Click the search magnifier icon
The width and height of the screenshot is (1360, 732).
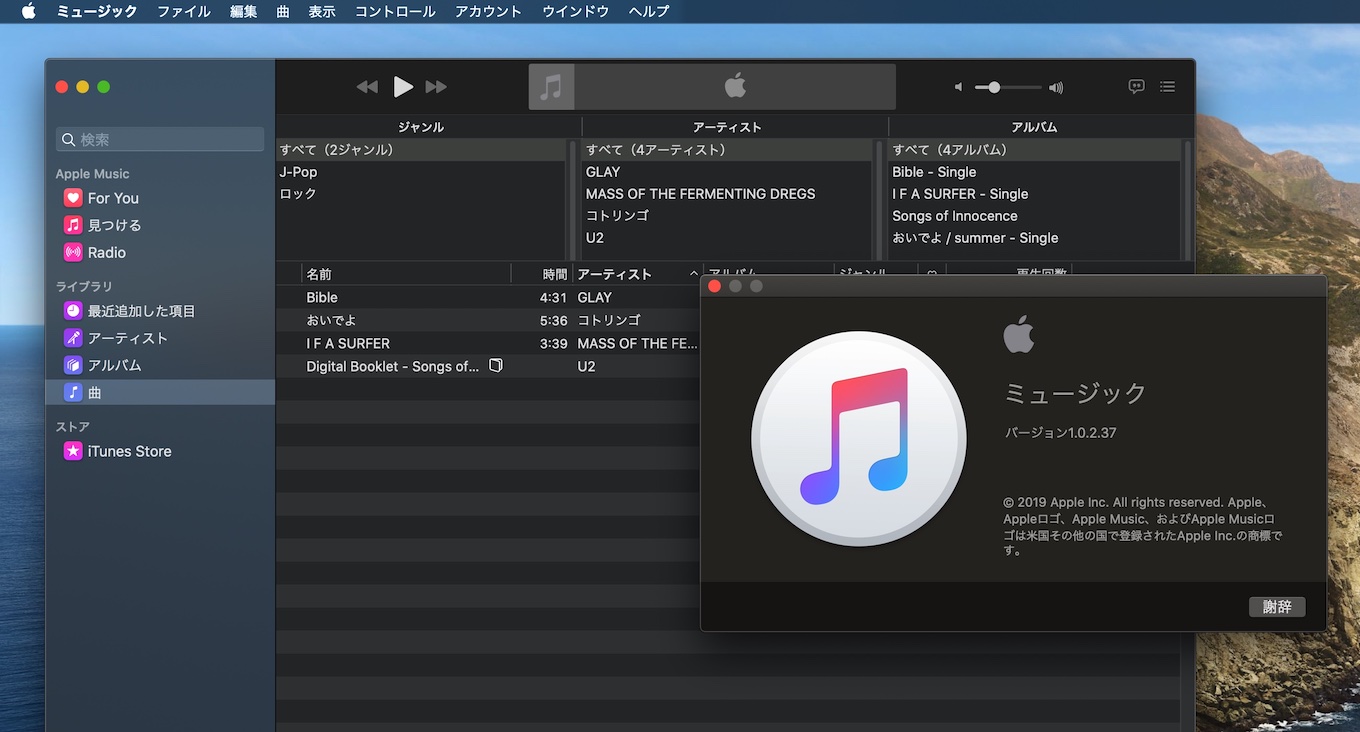point(69,140)
